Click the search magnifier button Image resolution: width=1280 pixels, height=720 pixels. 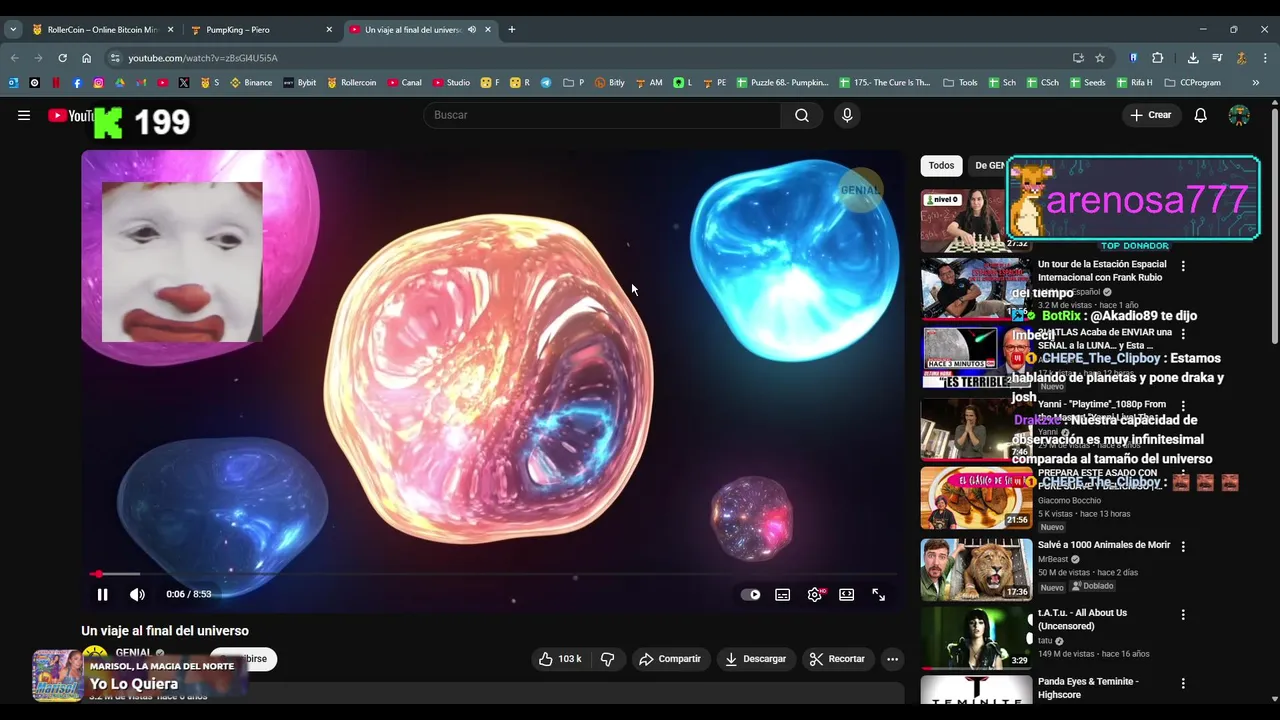tap(802, 115)
